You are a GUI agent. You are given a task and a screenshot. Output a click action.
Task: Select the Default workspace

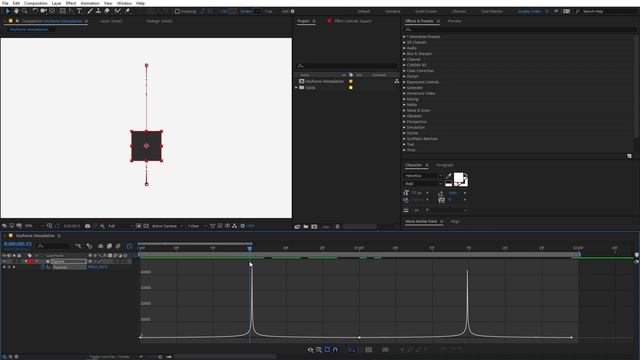pos(364,11)
